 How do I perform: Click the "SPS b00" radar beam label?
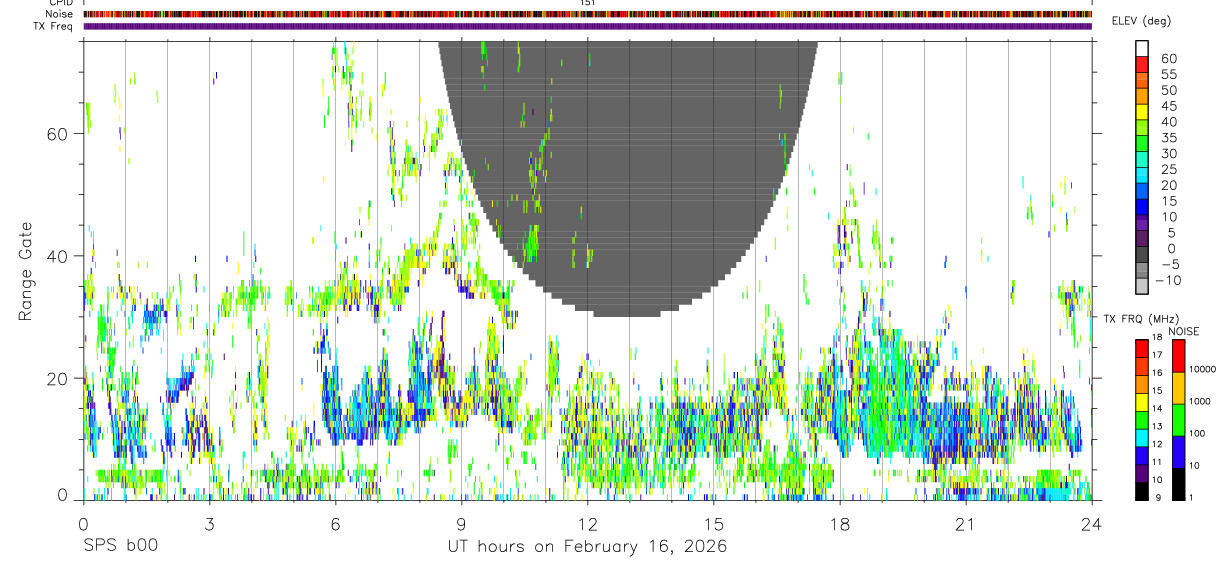click(x=120, y=547)
